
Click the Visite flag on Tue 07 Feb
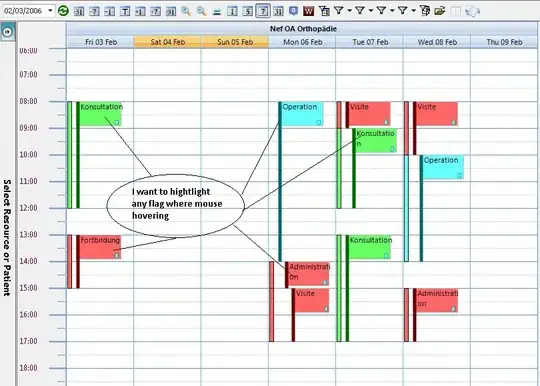tap(370, 114)
